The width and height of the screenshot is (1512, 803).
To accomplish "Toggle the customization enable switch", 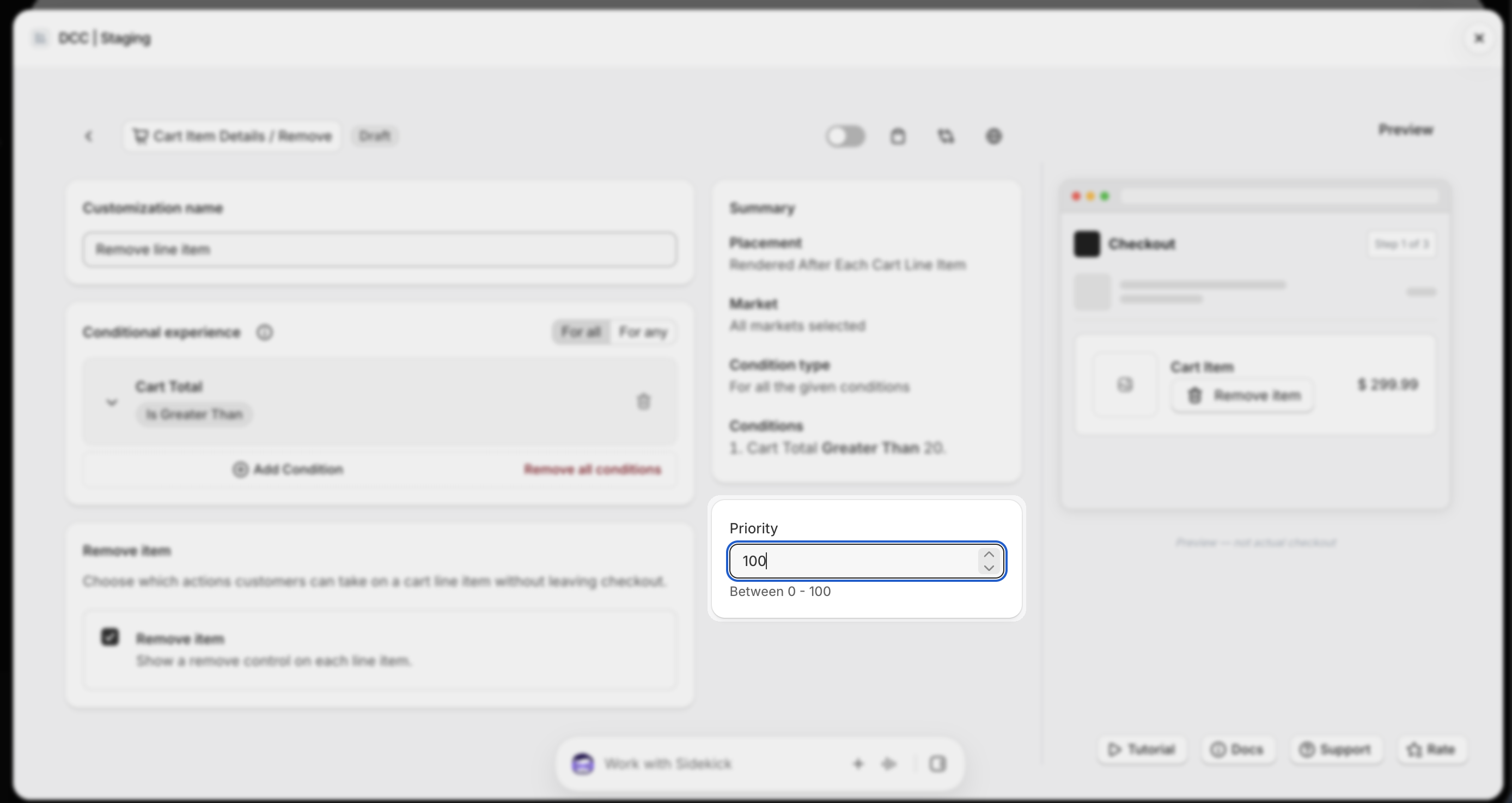I will tap(845, 136).
